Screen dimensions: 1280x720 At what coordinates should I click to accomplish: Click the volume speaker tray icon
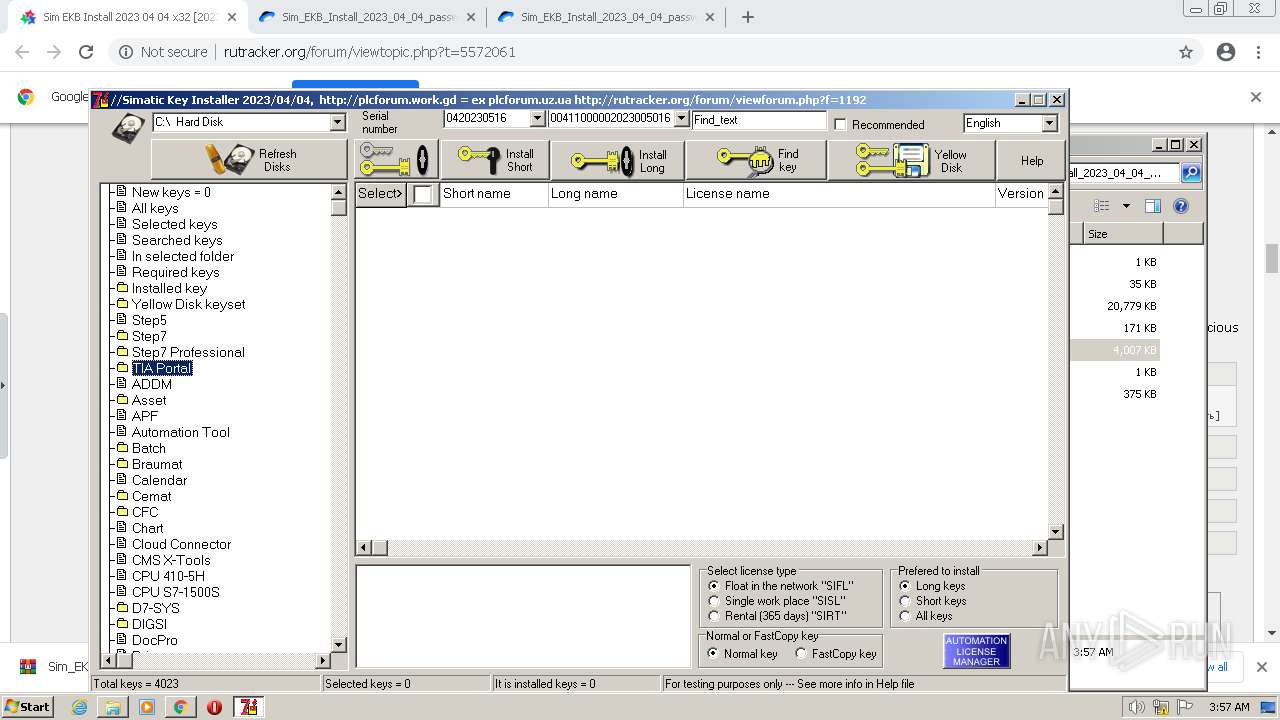[x=1136, y=707]
